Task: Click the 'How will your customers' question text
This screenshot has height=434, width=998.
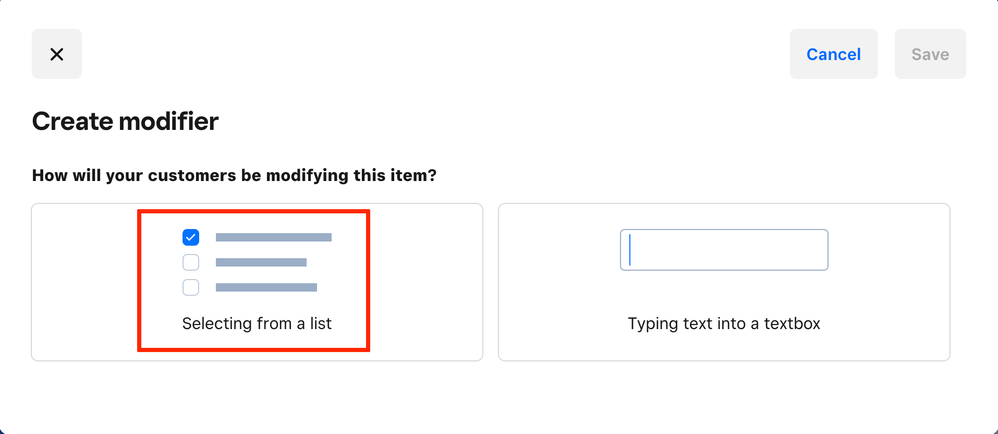Action: pos(234,175)
